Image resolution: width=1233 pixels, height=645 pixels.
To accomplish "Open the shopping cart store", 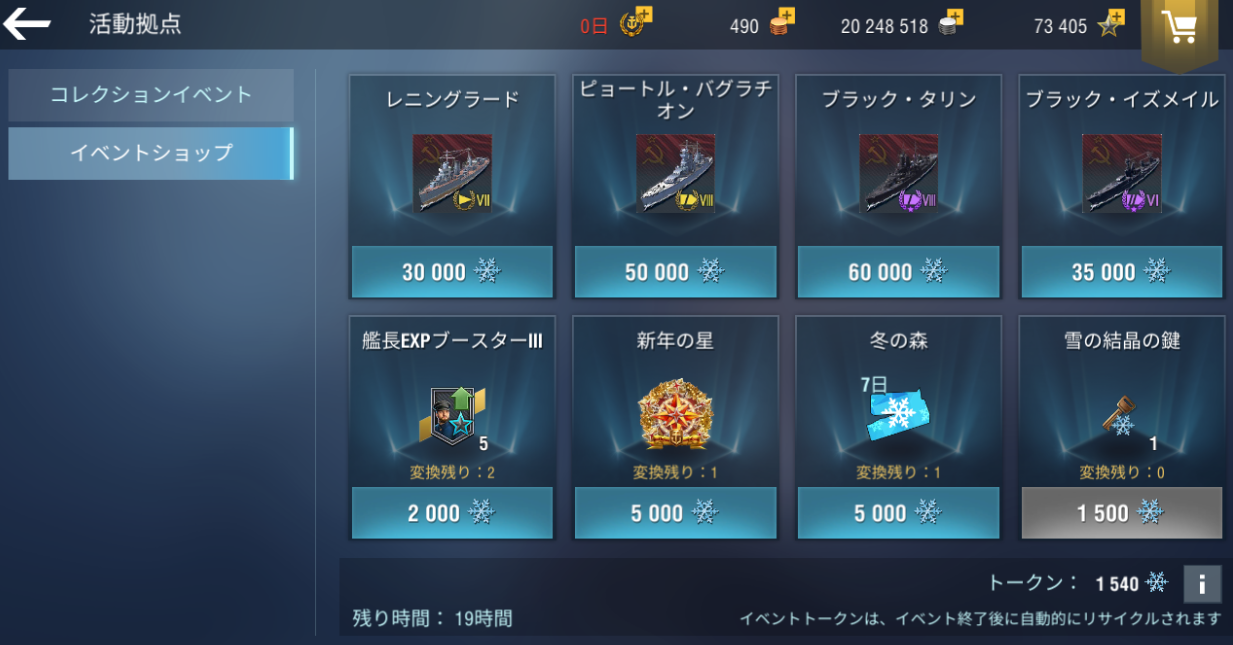I will click(x=1180, y=29).
